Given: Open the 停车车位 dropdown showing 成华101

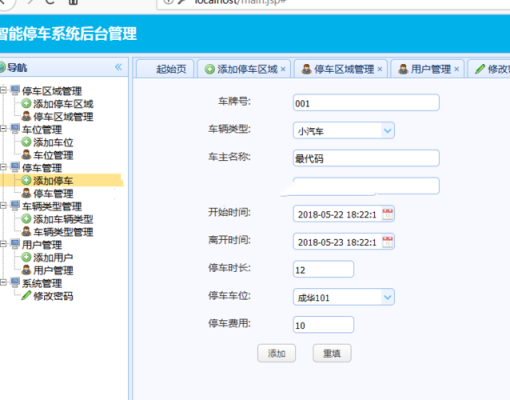Looking at the screenshot, I should [387, 297].
